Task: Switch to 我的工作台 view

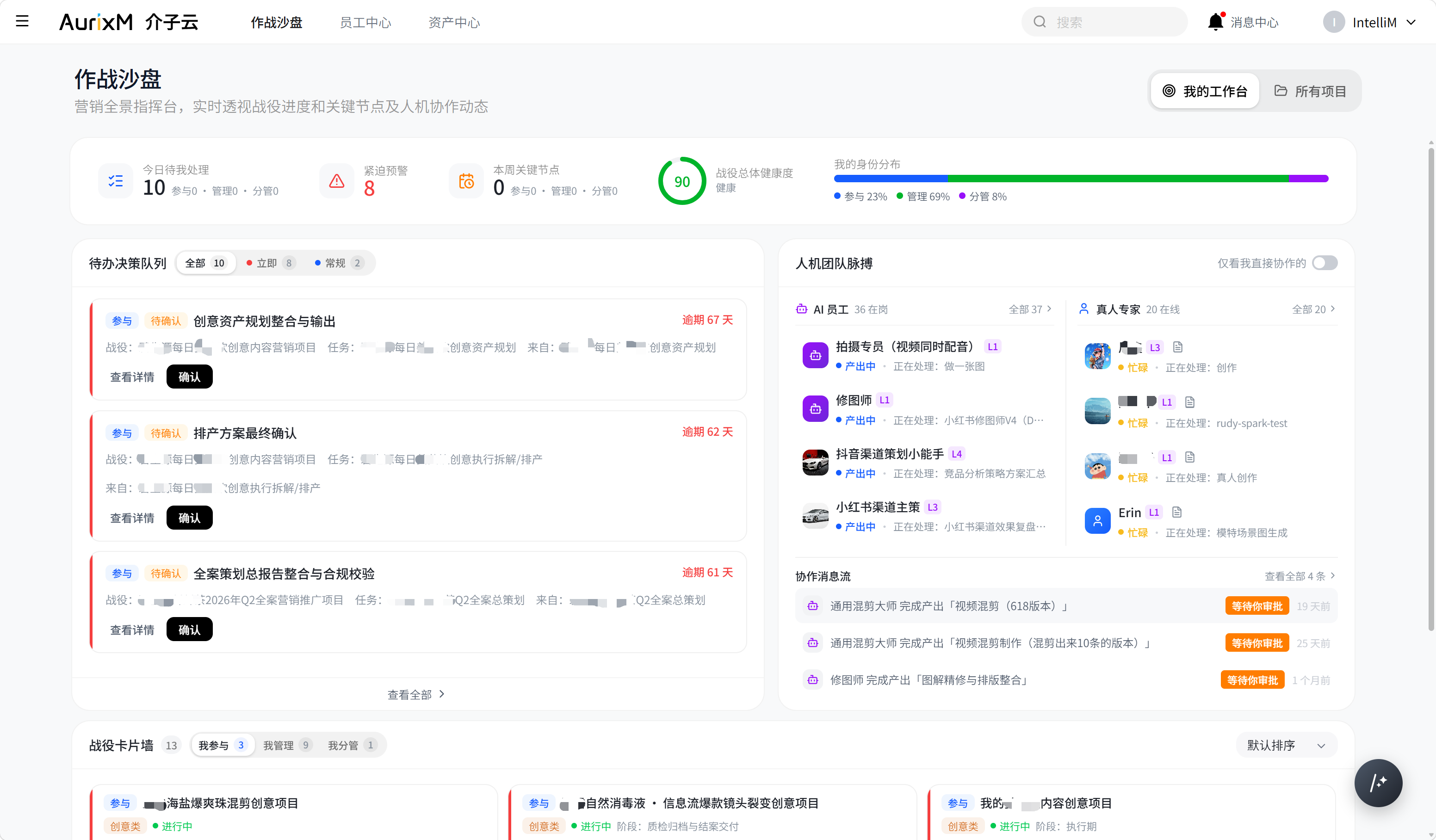Action: click(1205, 91)
